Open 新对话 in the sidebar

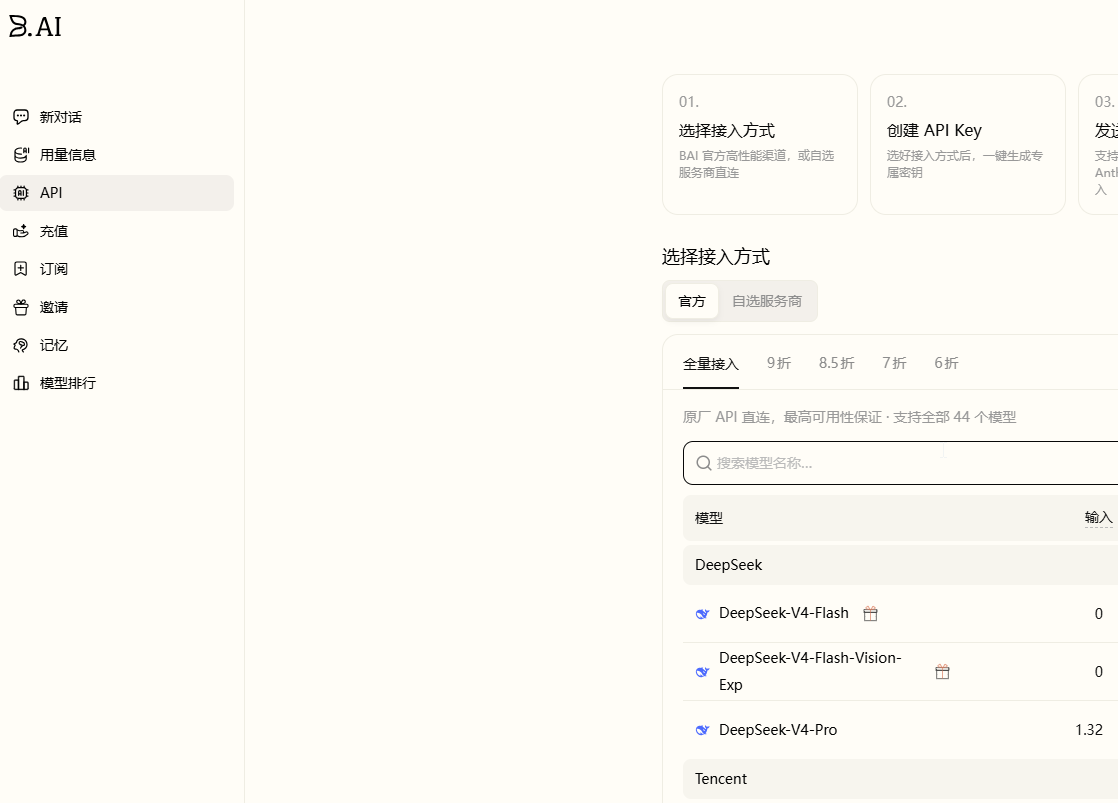pyautogui.click(x=117, y=117)
